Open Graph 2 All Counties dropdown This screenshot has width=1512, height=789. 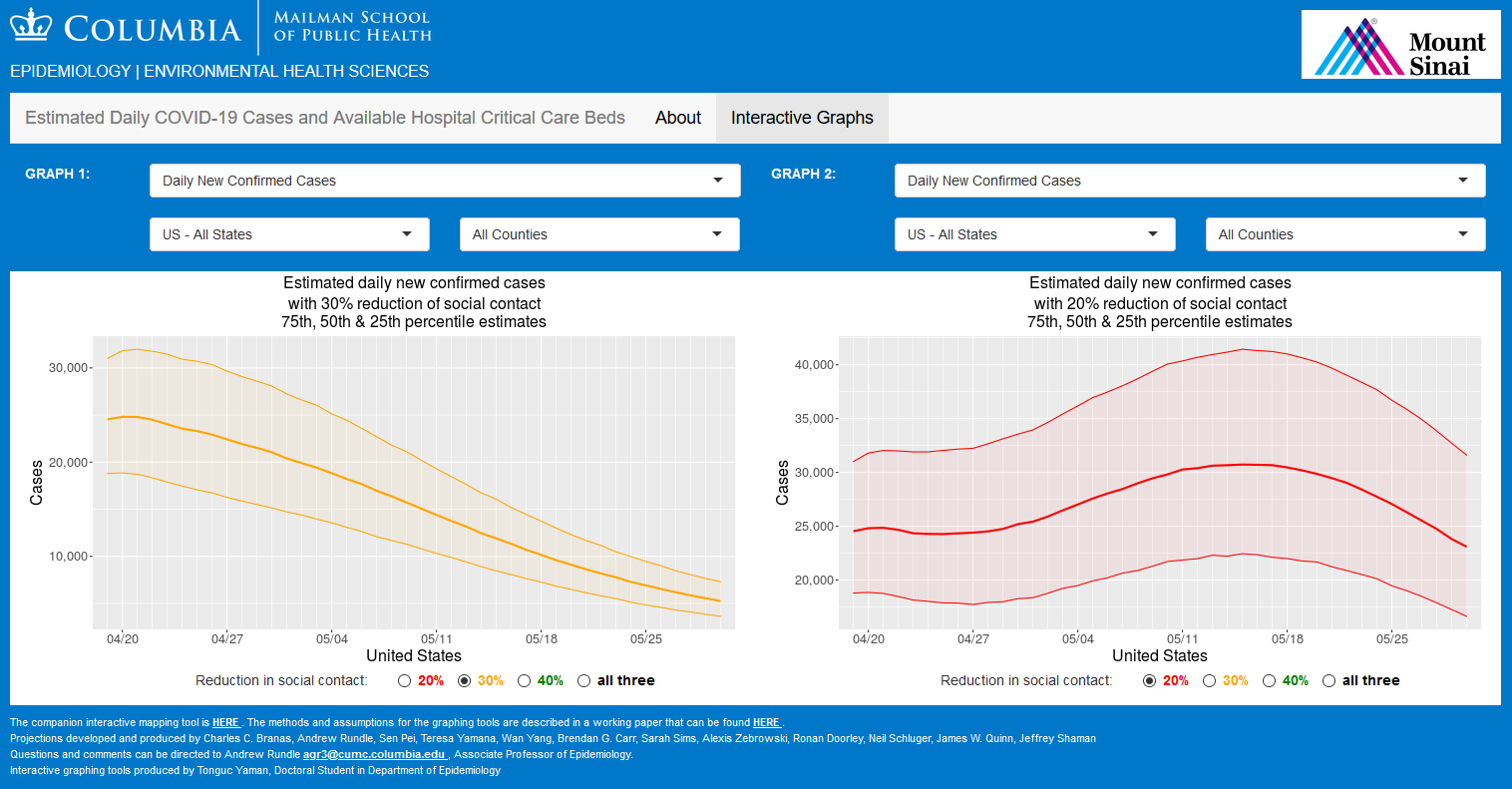1345,234
